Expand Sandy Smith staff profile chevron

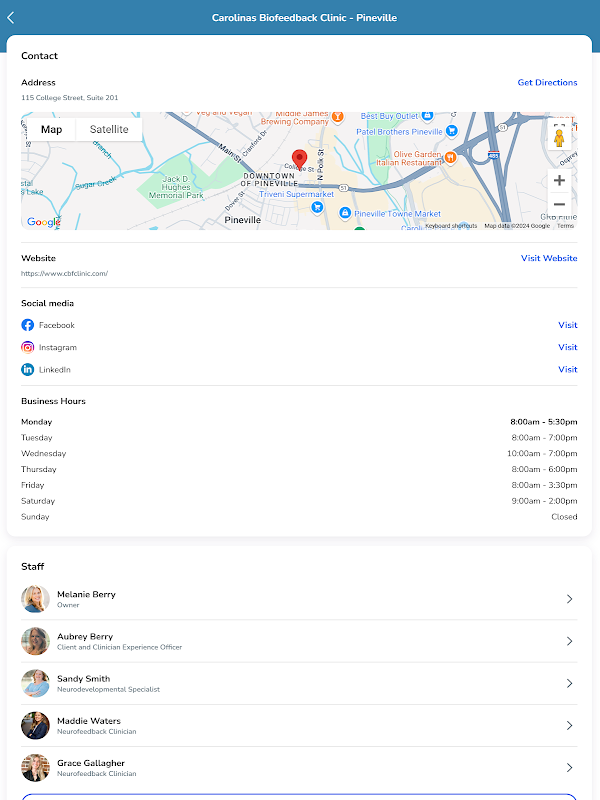click(569, 684)
